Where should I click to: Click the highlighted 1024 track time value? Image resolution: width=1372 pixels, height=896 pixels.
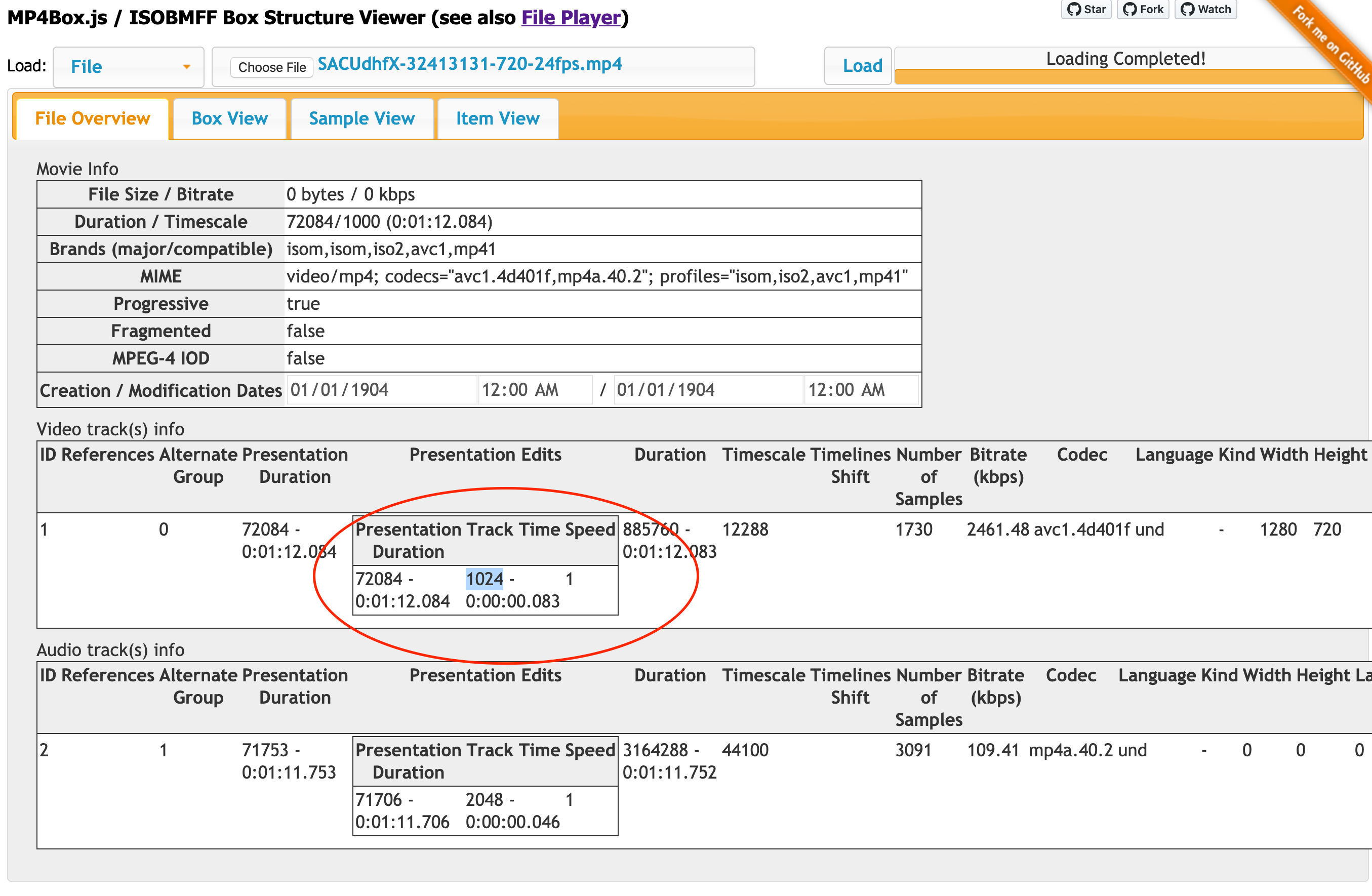(x=484, y=578)
